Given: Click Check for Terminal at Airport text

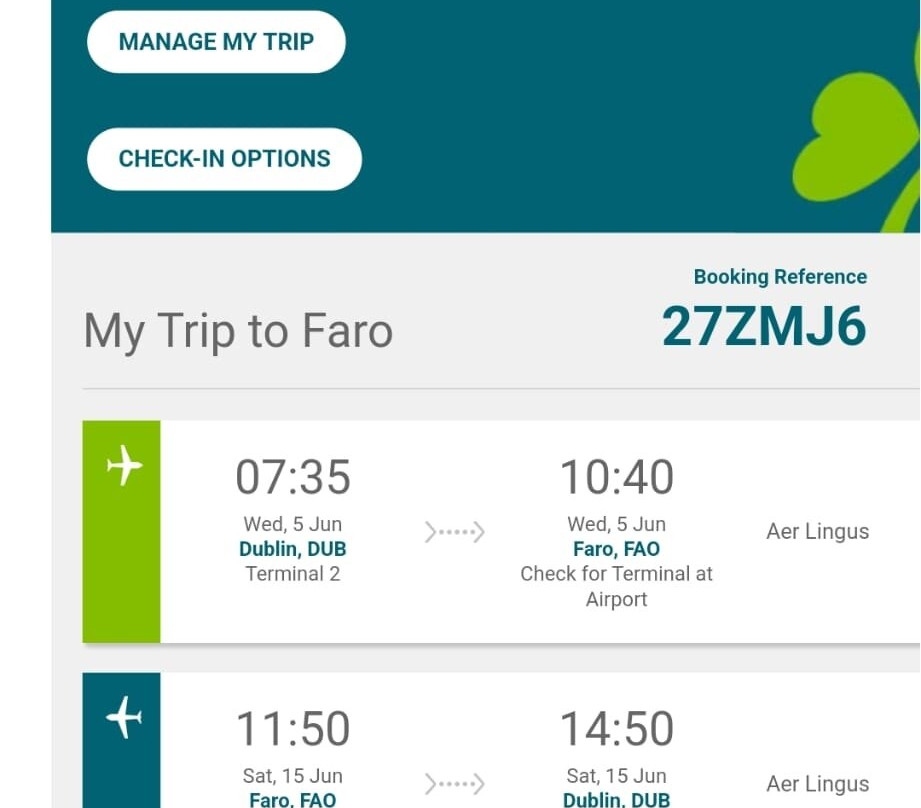Looking at the screenshot, I should click(x=616, y=586).
